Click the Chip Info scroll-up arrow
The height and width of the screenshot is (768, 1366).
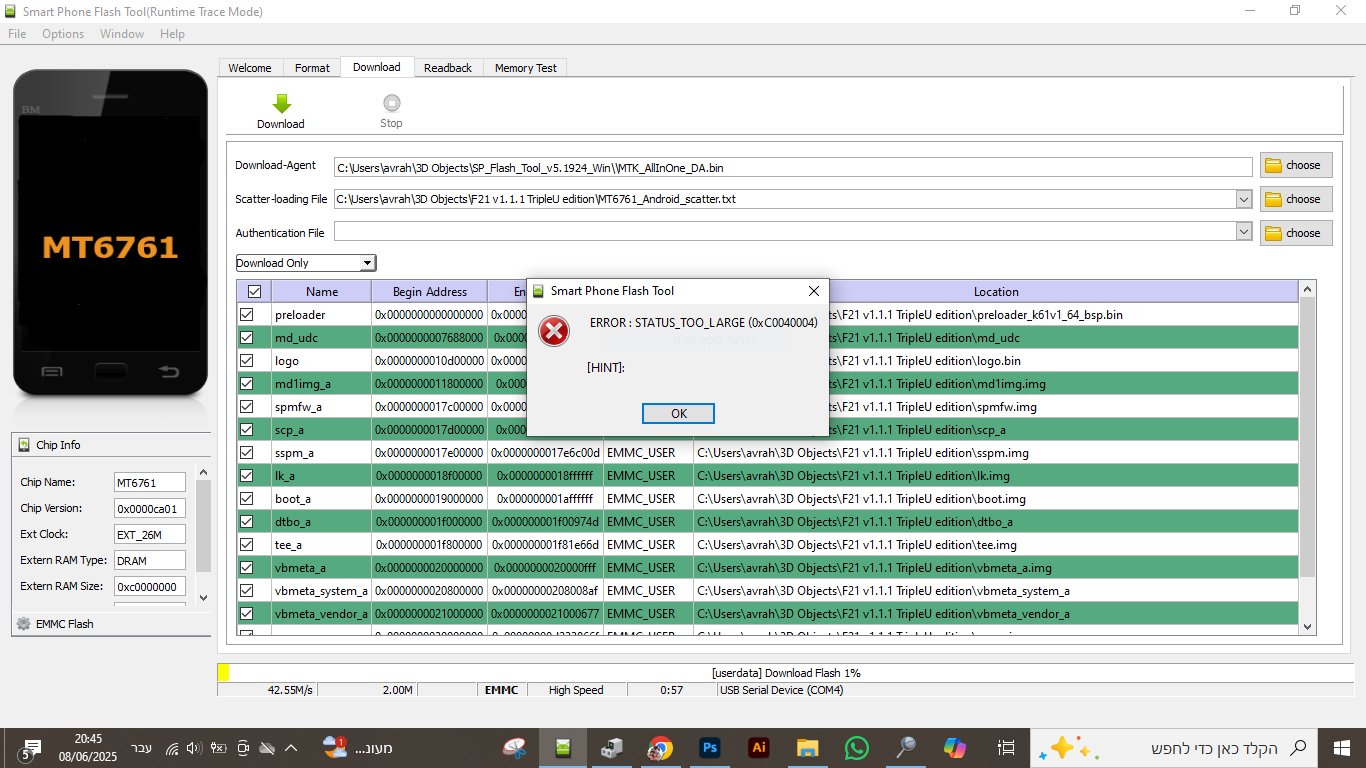[204, 472]
